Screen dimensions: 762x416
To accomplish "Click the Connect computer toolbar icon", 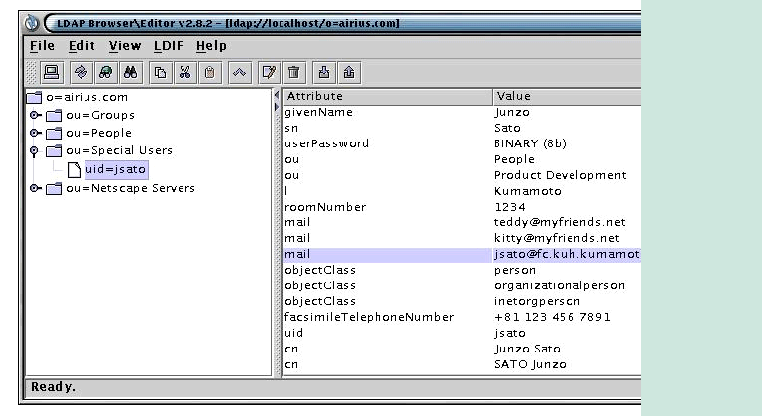I will [x=52, y=73].
